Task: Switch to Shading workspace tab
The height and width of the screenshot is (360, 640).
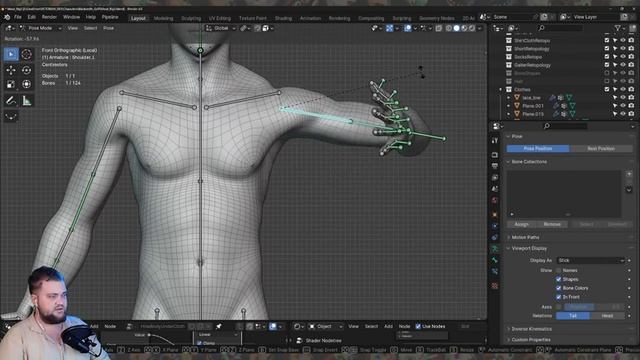Action: coord(283,18)
